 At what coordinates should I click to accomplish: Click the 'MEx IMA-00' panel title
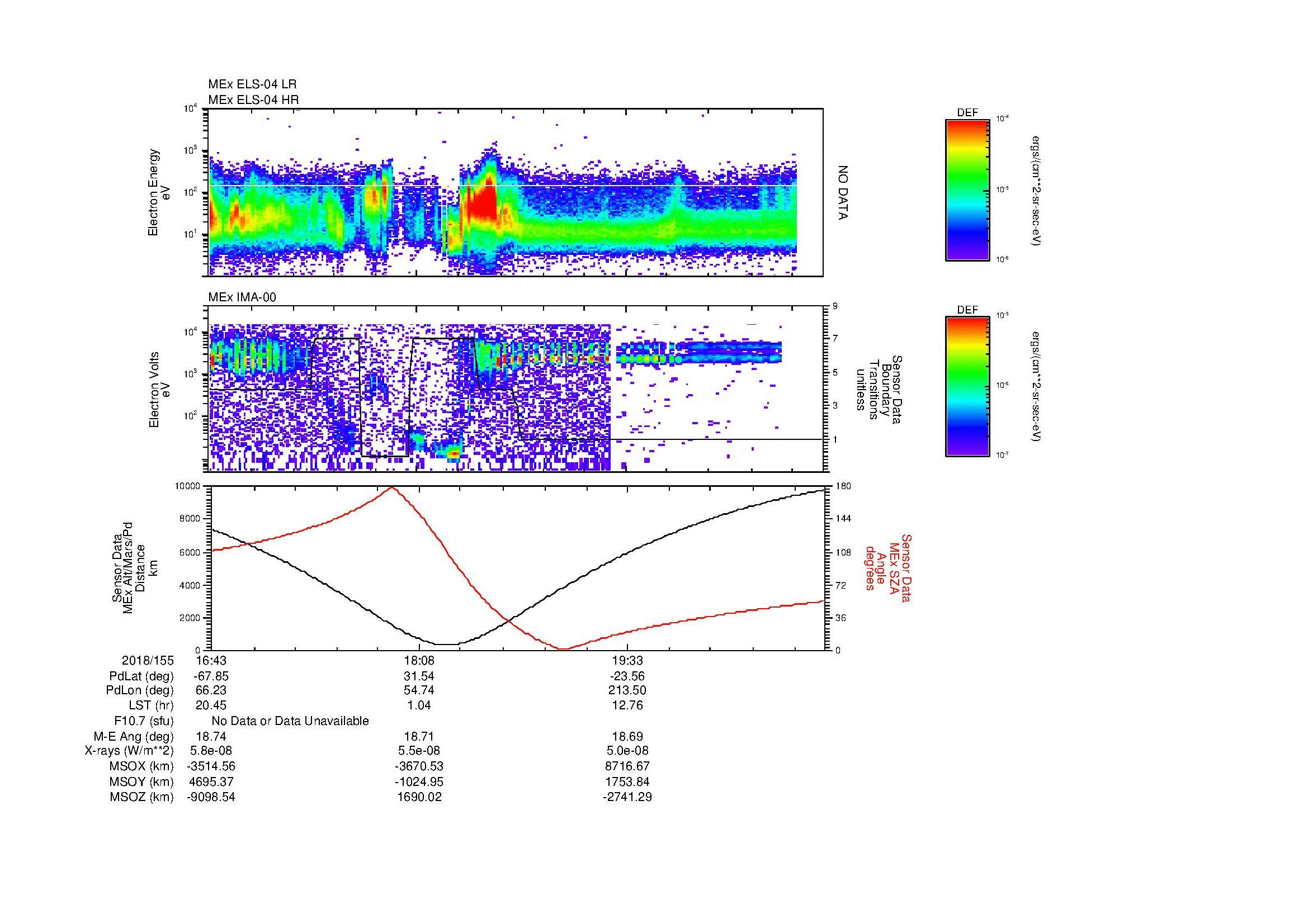click(x=242, y=297)
